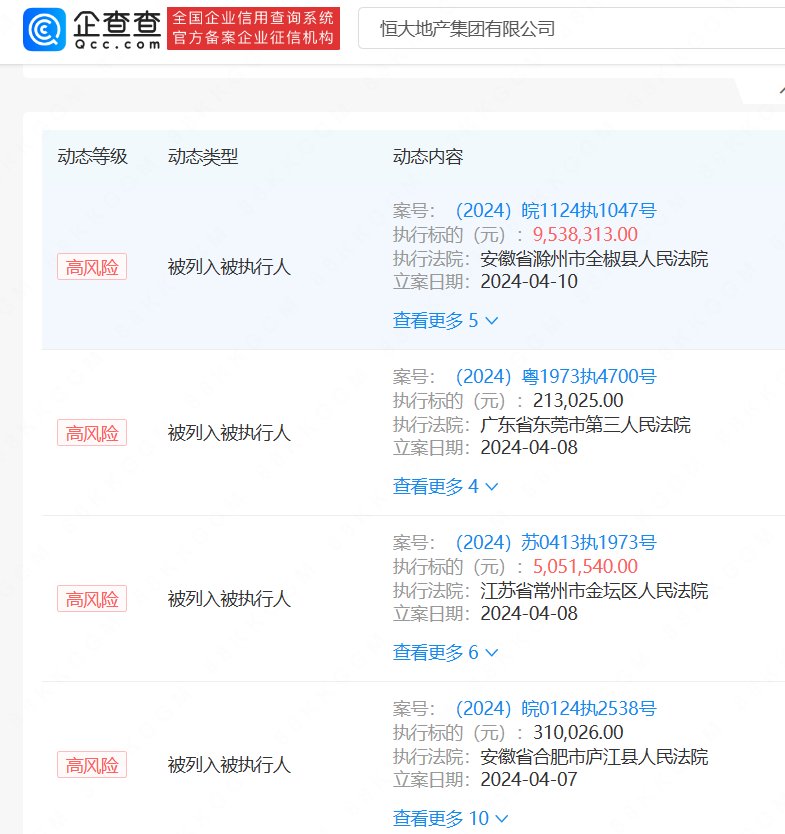This screenshot has height=834, width=785.
Task: Click the red official credit agency banner
Action: click(x=253, y=29)
